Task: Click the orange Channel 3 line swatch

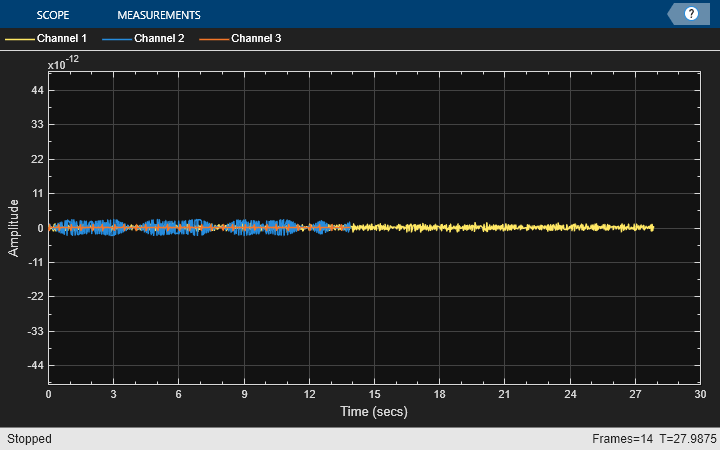Action: [x=213, y=39]
